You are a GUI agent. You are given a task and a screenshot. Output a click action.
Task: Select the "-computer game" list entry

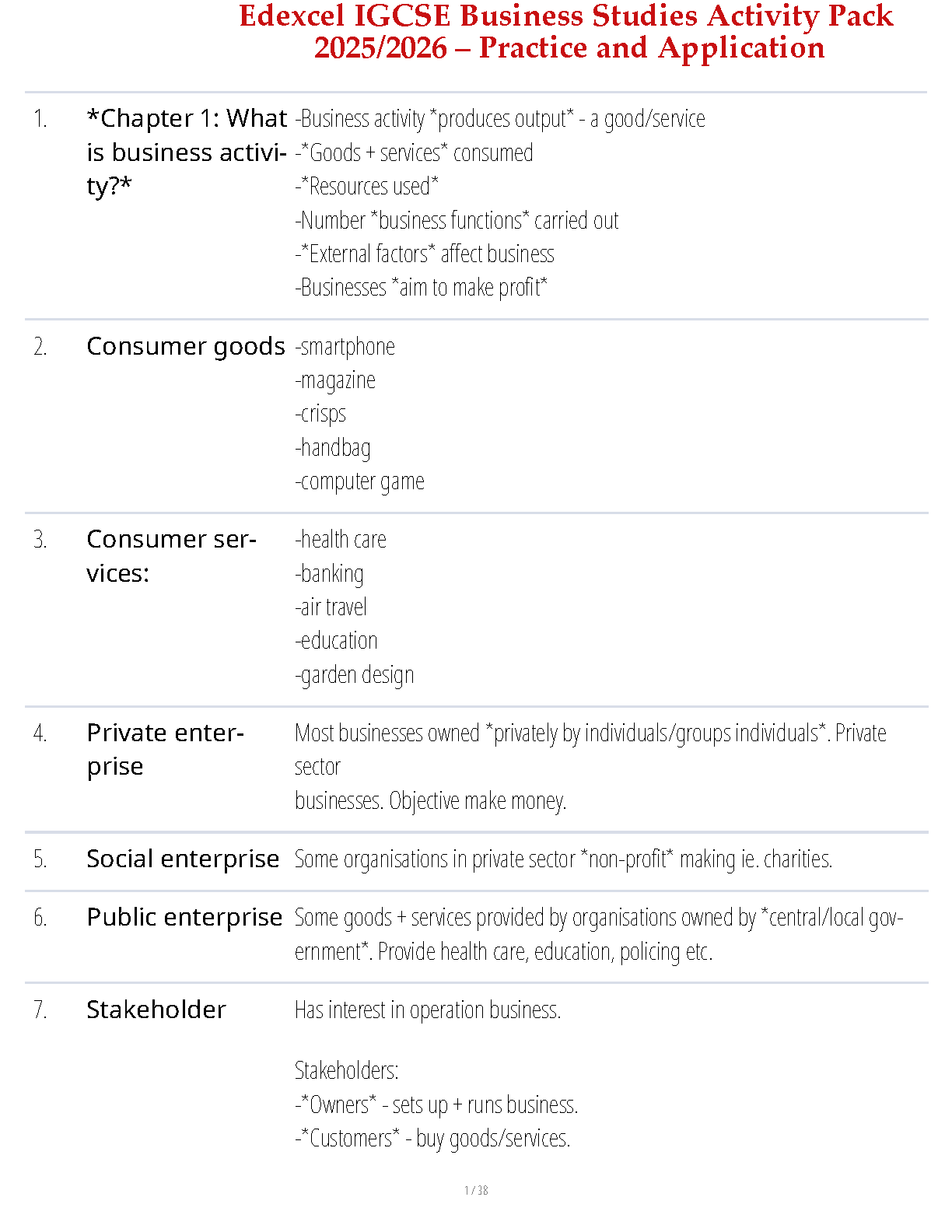[x=360, y=481]
